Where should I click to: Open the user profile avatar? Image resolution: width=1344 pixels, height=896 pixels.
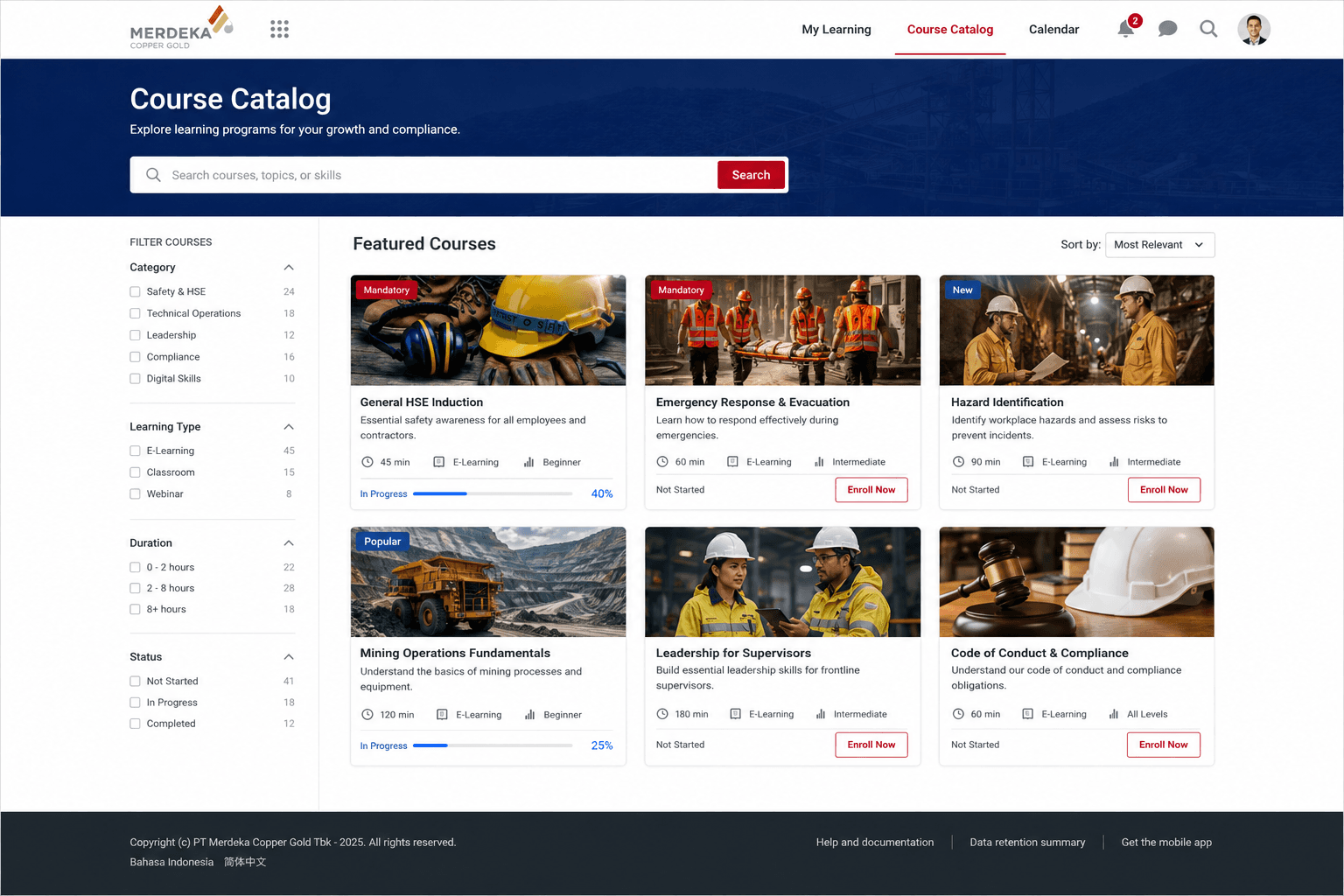[x=1254, y=29]
